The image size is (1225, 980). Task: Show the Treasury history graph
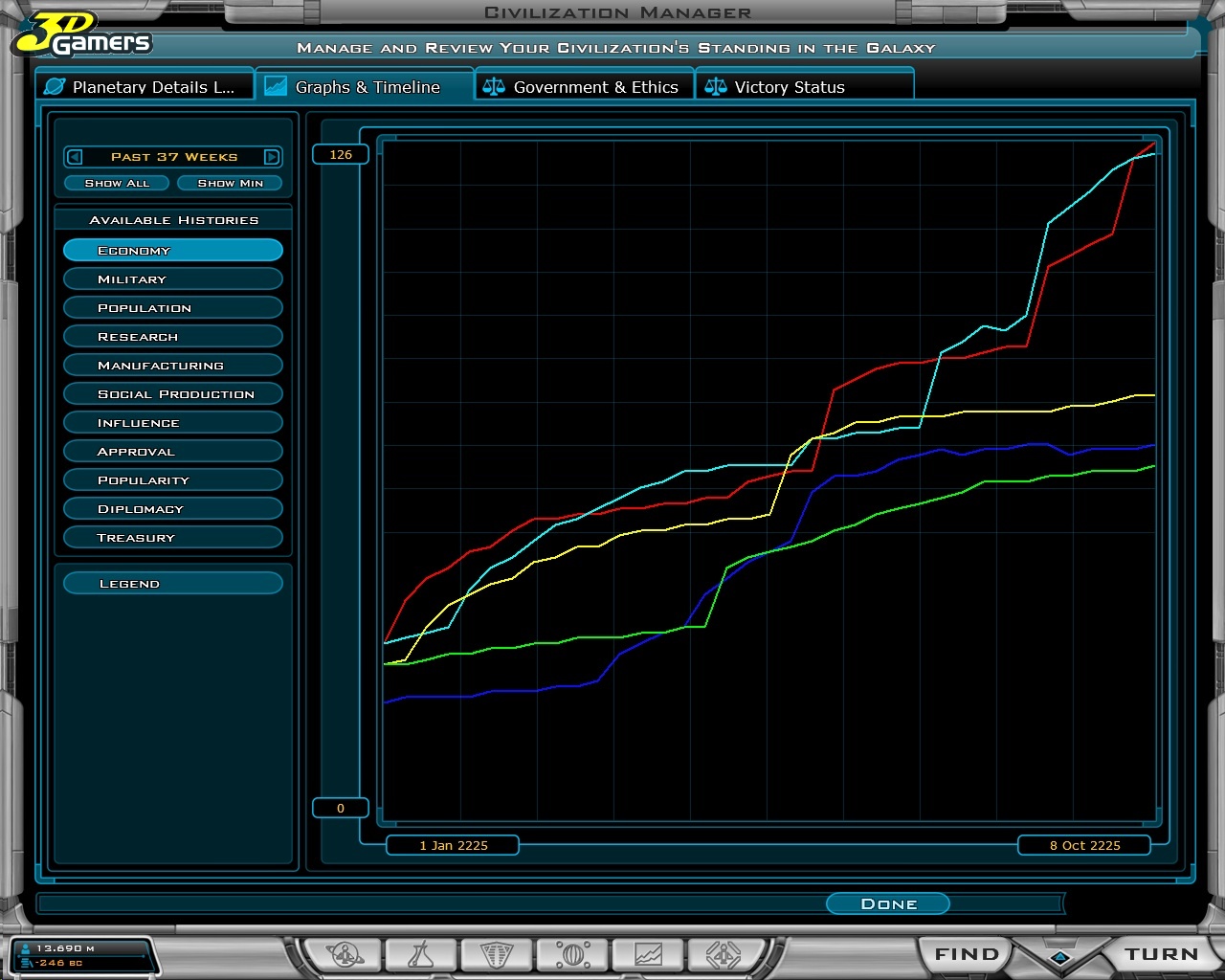point(173,538)
